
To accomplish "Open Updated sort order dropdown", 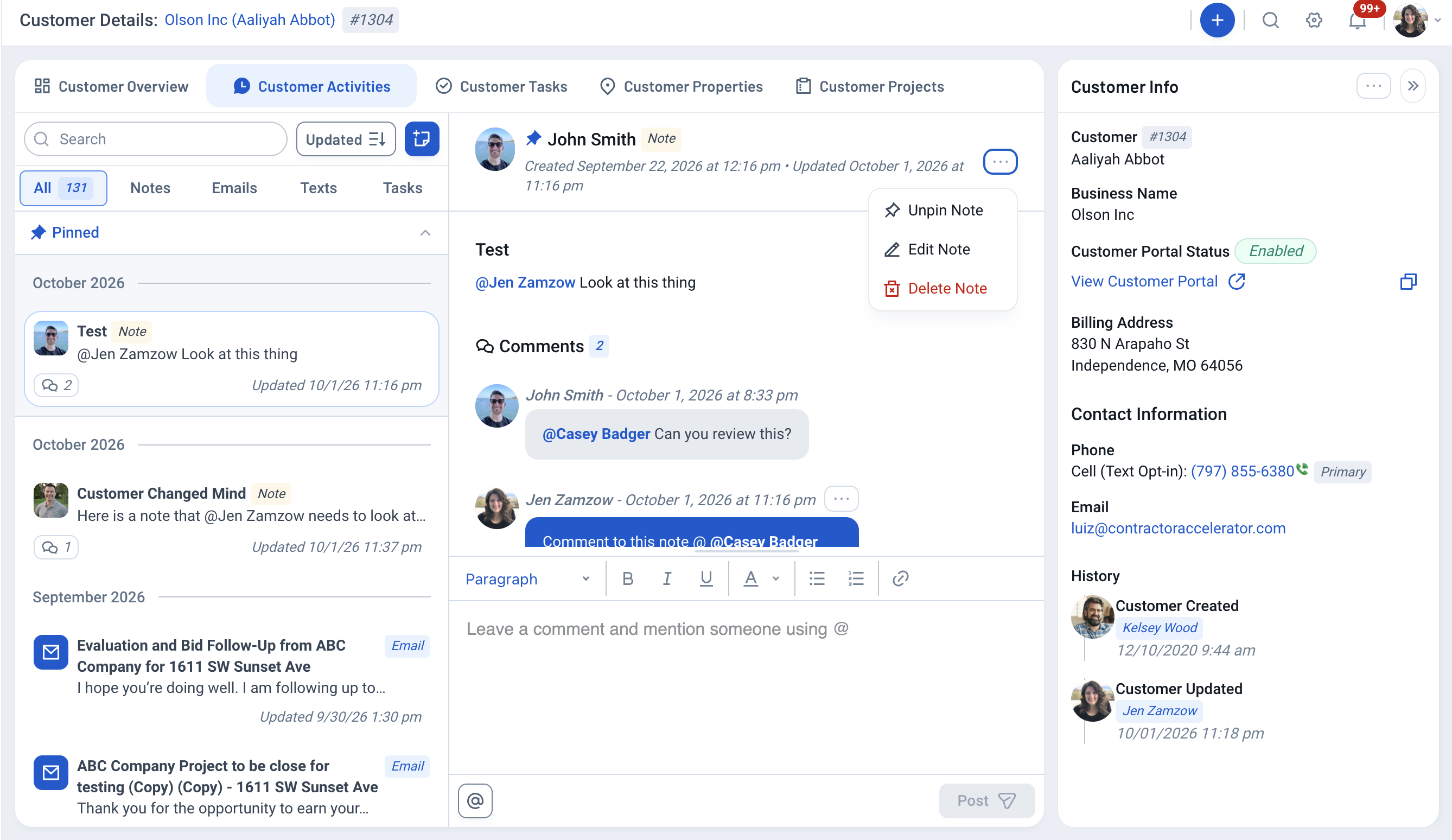I will [x=346, y=139].
